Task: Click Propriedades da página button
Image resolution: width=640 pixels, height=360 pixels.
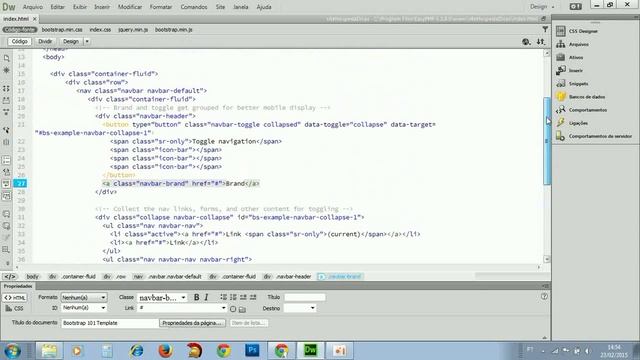Action: pyautogui.click(x=192, y=323)
